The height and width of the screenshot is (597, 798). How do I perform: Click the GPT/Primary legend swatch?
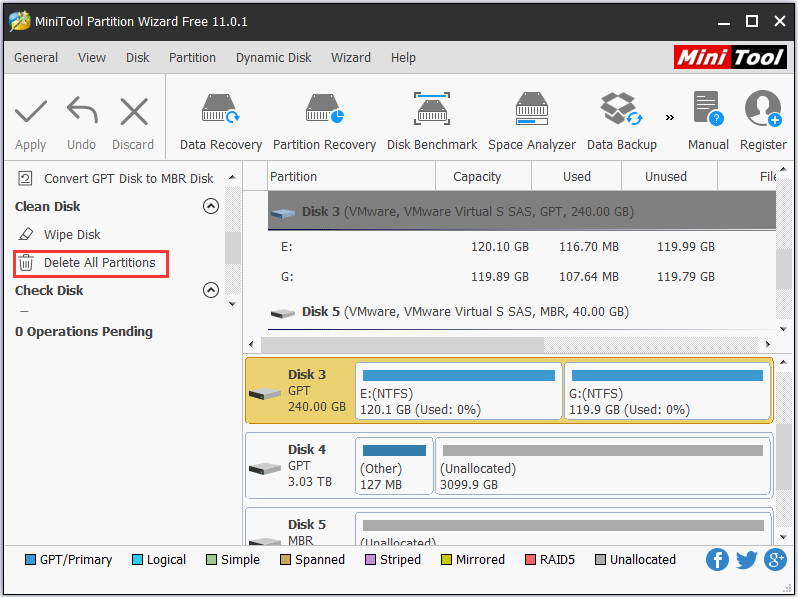point(31,560)
